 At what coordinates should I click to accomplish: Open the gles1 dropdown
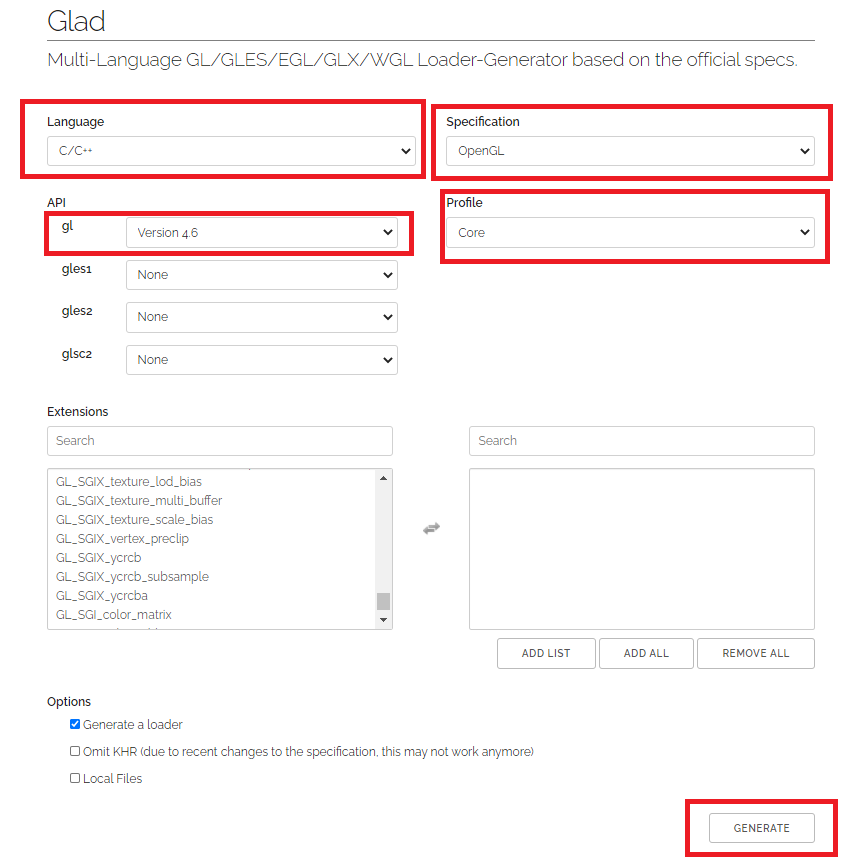[x=262, y=274]
